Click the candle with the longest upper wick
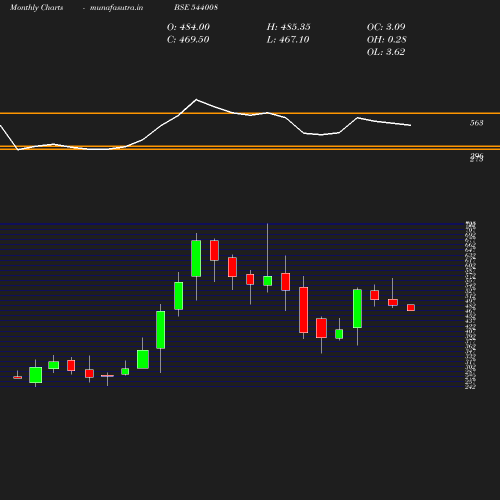500x500 pixels. pos(267,281)
